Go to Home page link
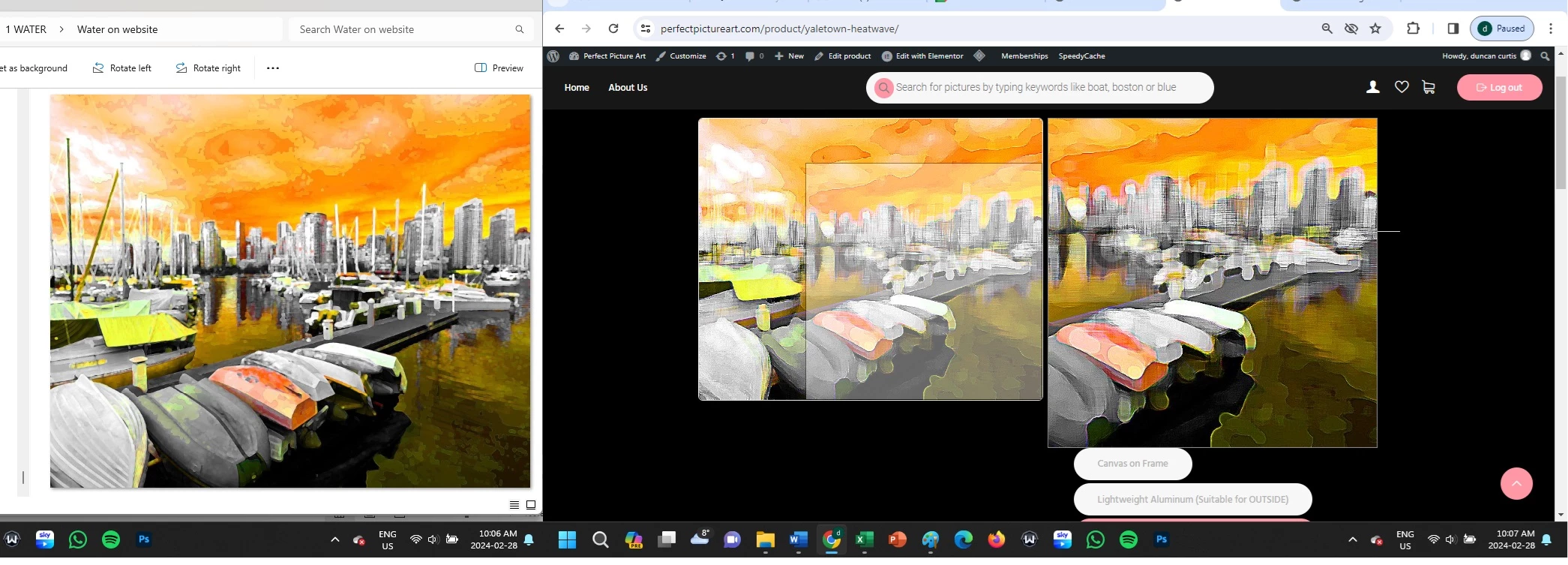The image size is (1568, 565). [577, 88]
